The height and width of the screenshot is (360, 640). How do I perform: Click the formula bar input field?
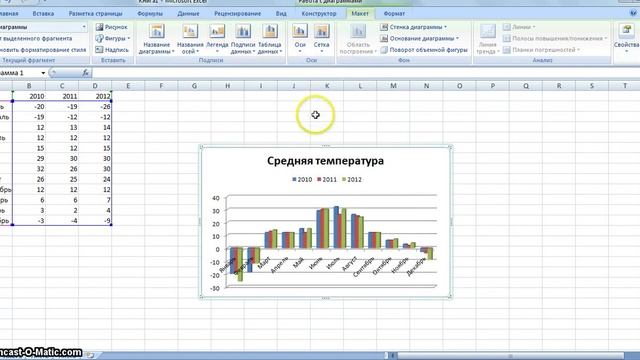(x=365, y=73)
